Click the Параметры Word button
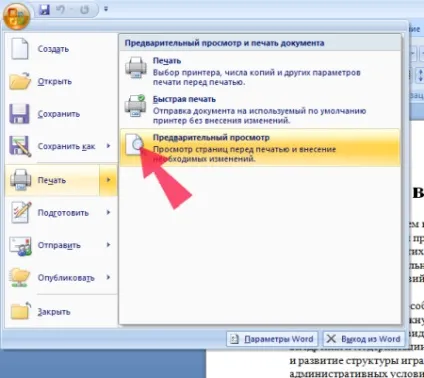This screenshot has width=424, height=378. pyautogui.click(x=272, y=339)
